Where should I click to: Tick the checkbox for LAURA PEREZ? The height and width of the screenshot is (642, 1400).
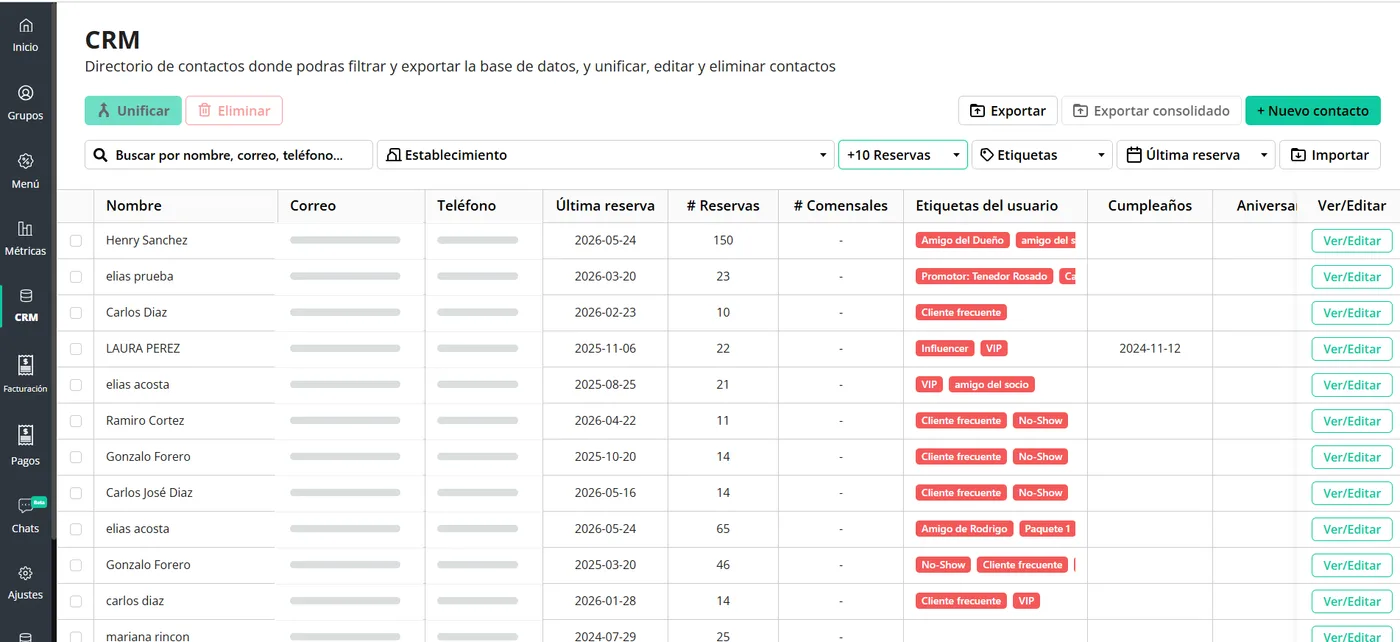[x=76, y=349]
